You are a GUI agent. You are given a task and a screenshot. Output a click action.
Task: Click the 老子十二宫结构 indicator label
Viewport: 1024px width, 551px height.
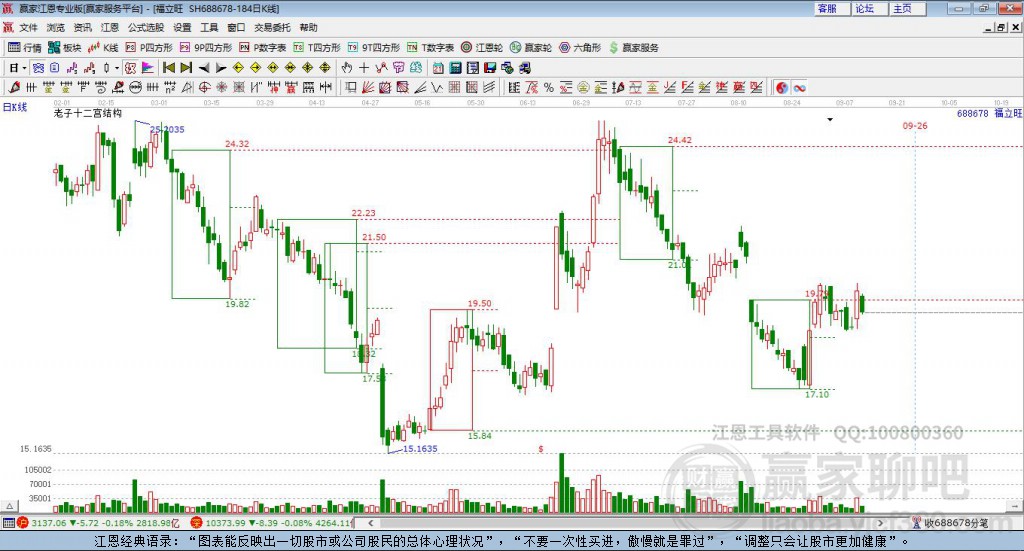click(x=88, y=113)
